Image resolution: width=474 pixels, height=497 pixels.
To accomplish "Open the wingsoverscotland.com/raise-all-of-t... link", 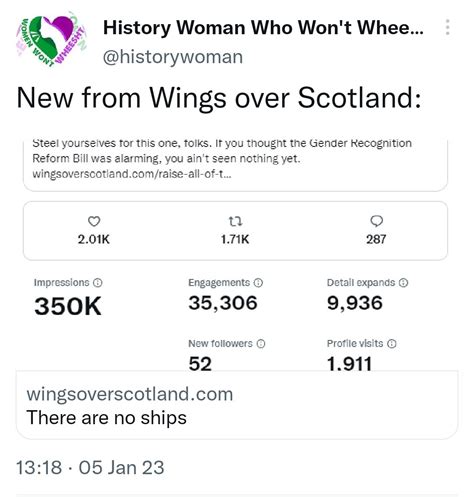I will [132, 174].
